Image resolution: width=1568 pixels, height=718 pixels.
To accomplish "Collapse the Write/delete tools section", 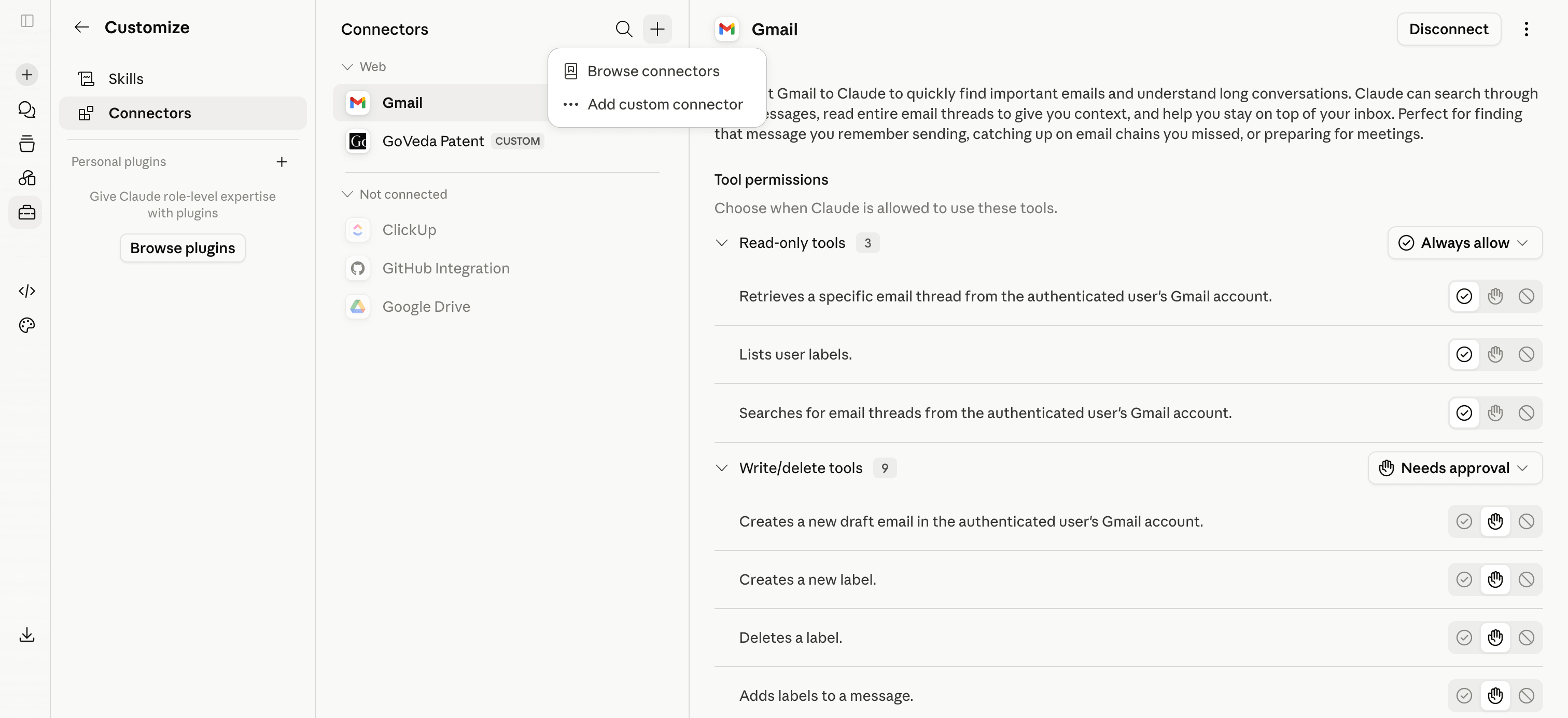I will point(721,468).
